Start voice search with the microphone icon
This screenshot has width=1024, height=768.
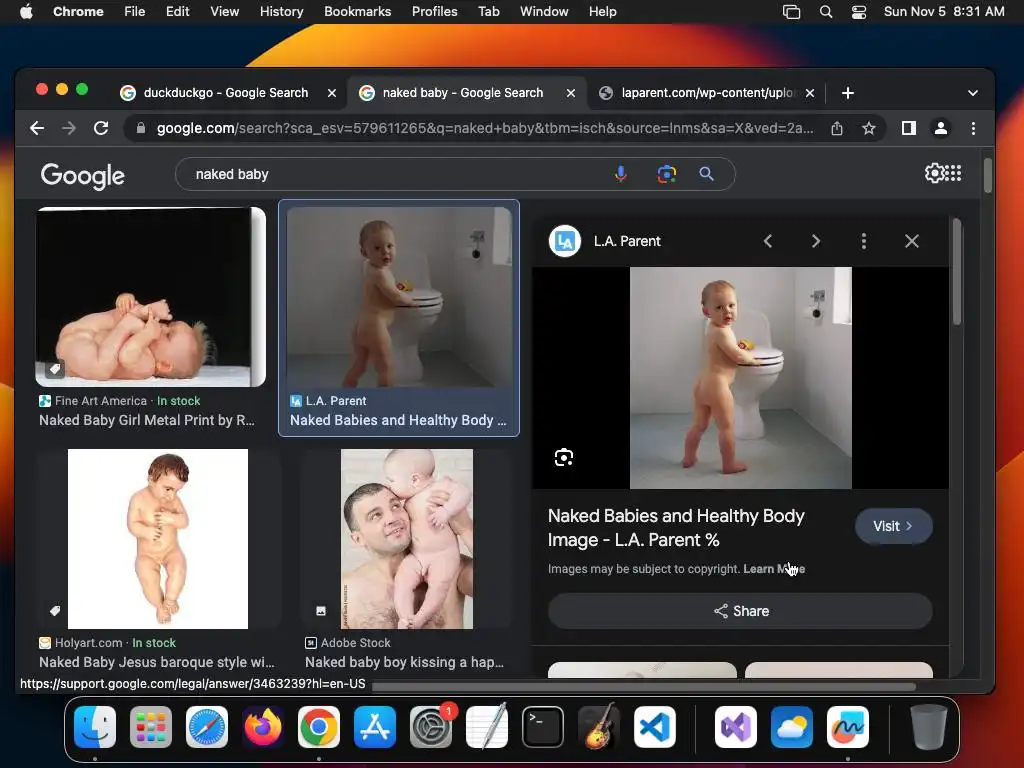[x=620, y=174]
